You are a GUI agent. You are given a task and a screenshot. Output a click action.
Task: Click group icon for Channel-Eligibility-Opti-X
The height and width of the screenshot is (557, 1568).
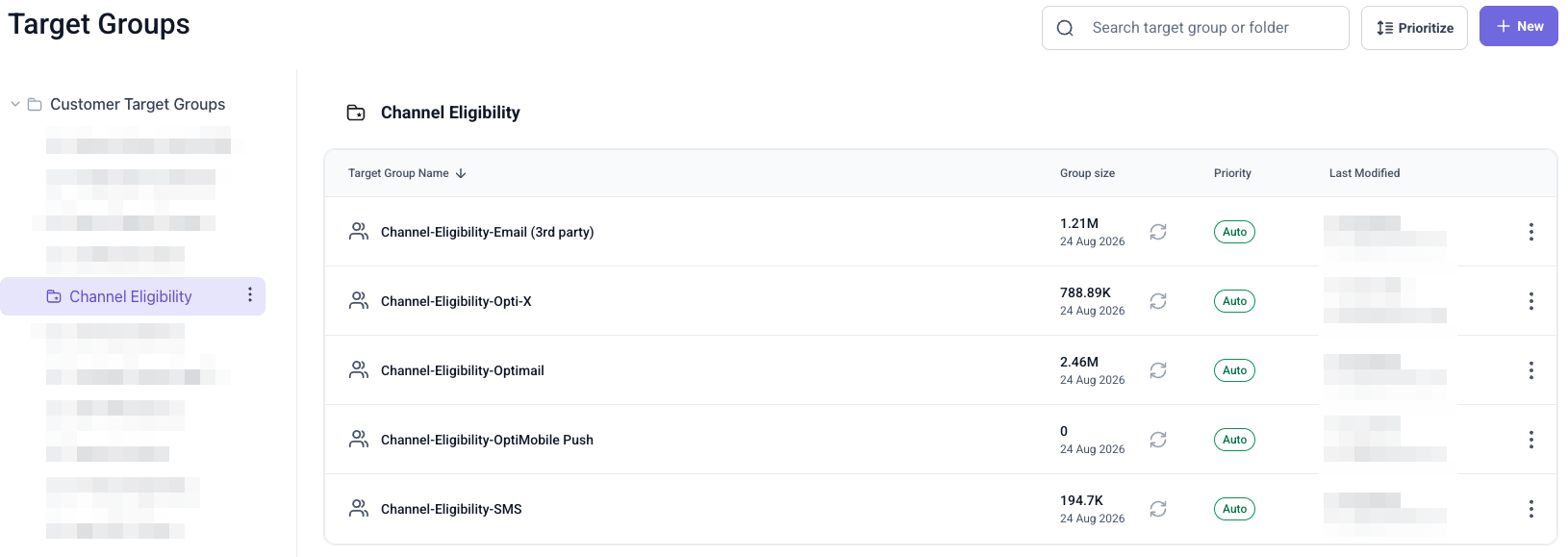coord(359,300)
